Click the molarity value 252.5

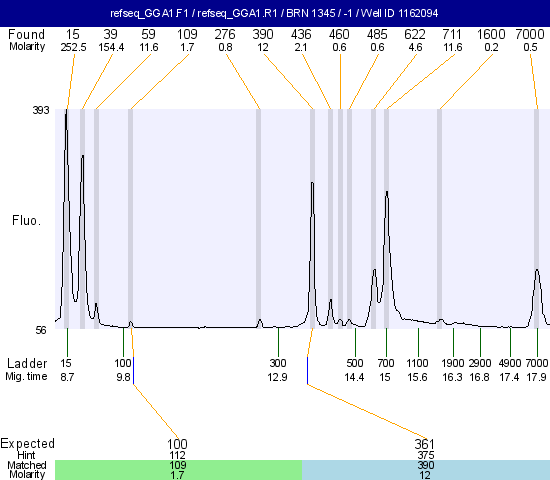[73, 47]
